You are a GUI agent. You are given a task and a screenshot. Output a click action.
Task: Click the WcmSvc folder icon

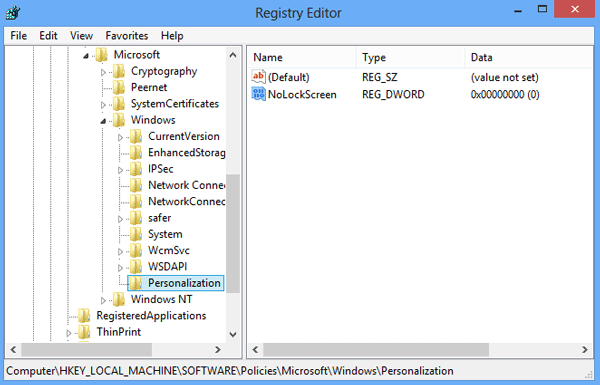point(136,251)
